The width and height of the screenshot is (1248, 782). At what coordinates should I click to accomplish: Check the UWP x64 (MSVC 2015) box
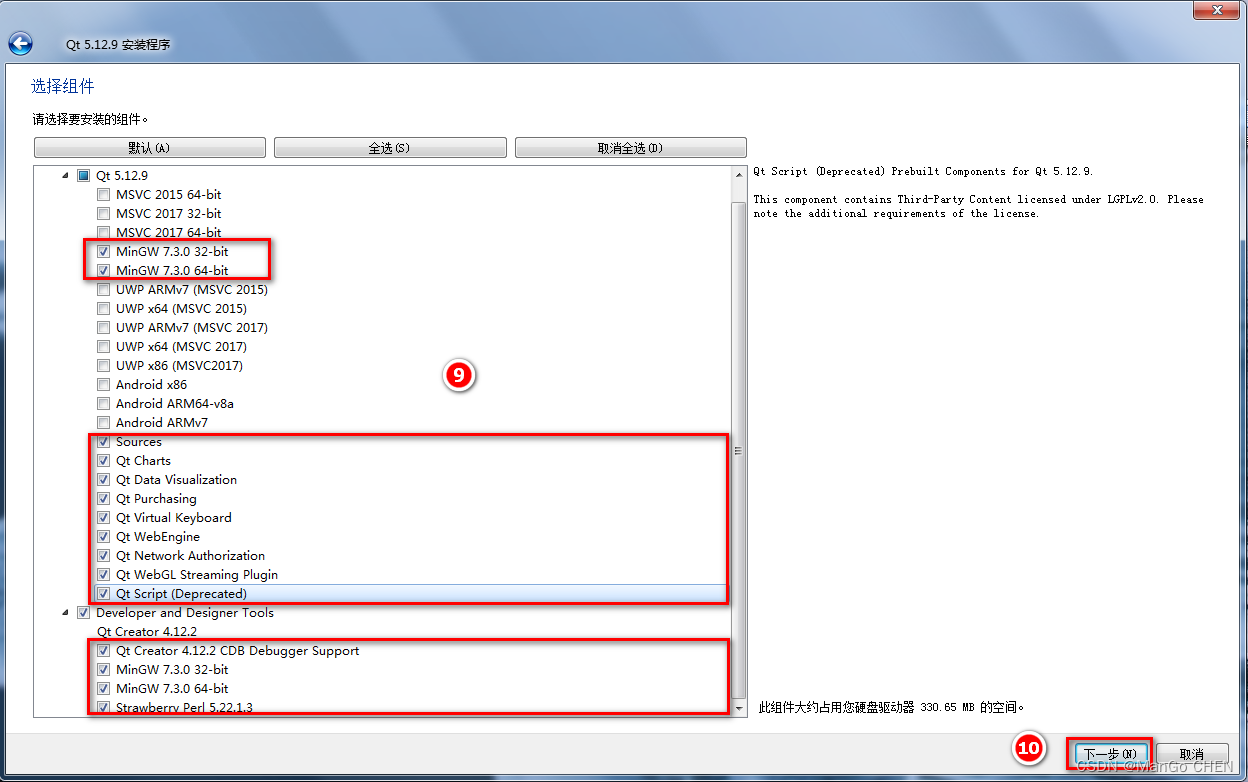tap(104, 308)
